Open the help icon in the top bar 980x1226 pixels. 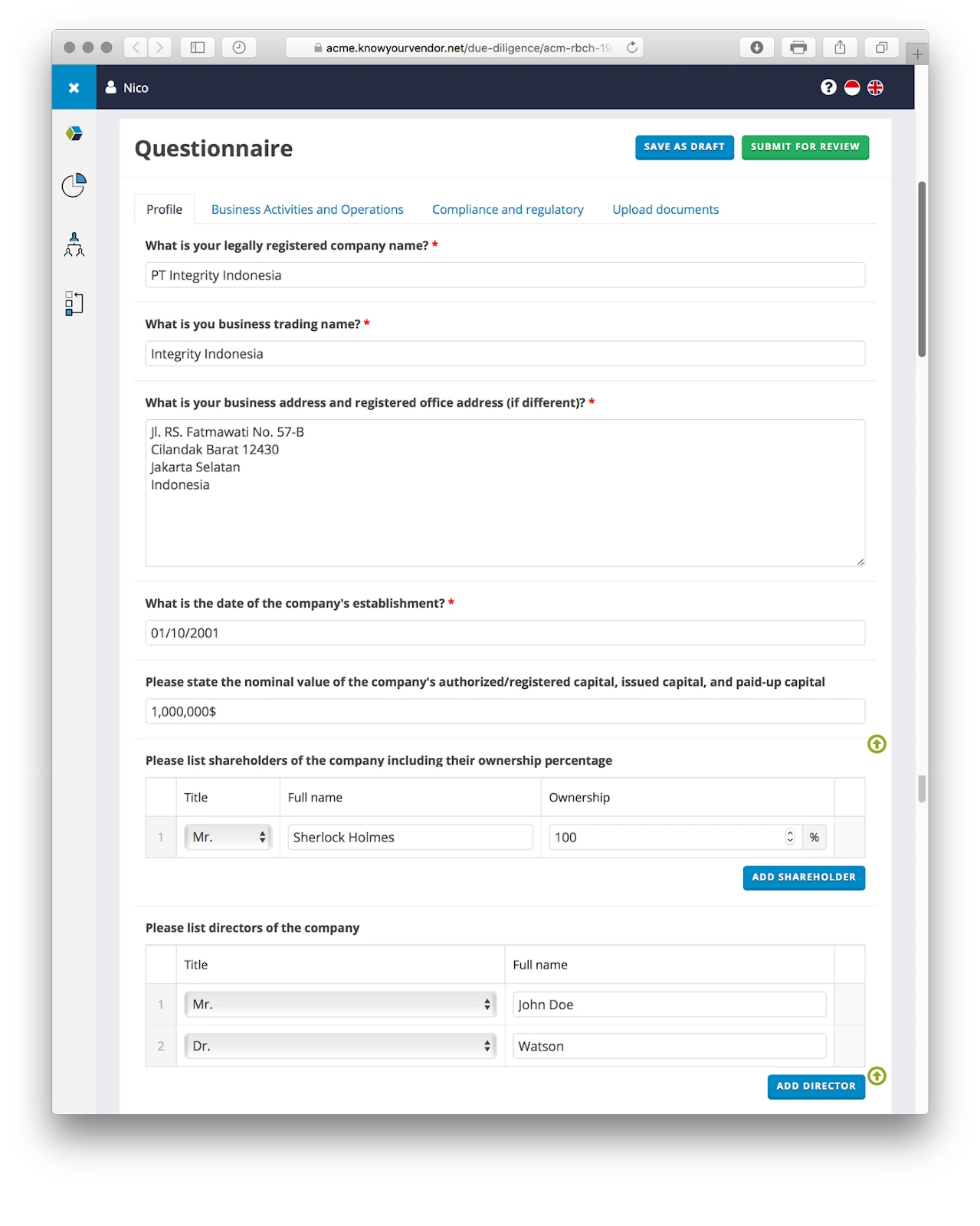pos(828,87)
